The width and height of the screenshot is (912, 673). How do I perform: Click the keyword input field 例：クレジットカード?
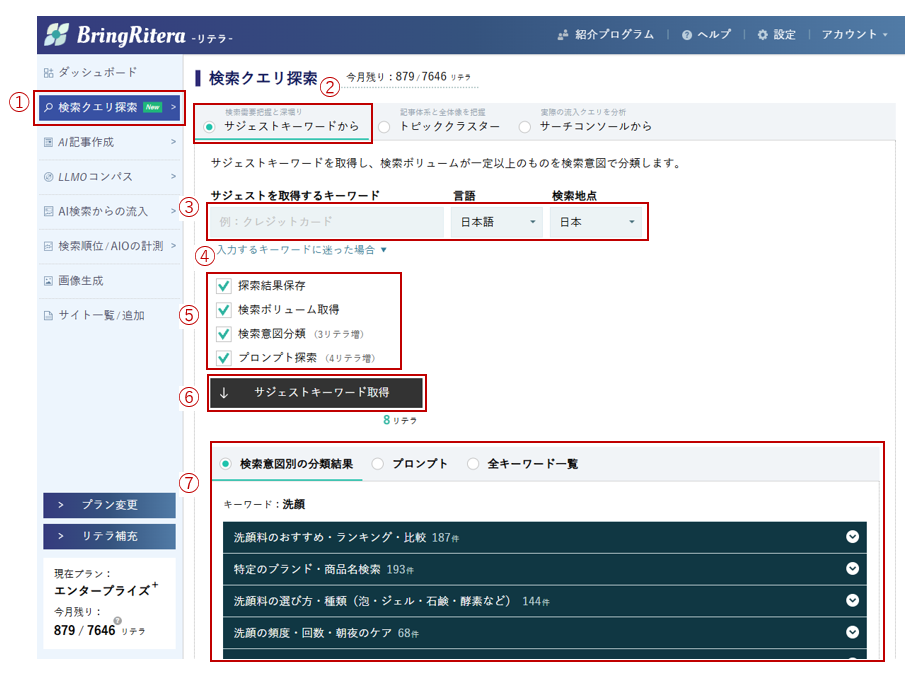[327, 222]
